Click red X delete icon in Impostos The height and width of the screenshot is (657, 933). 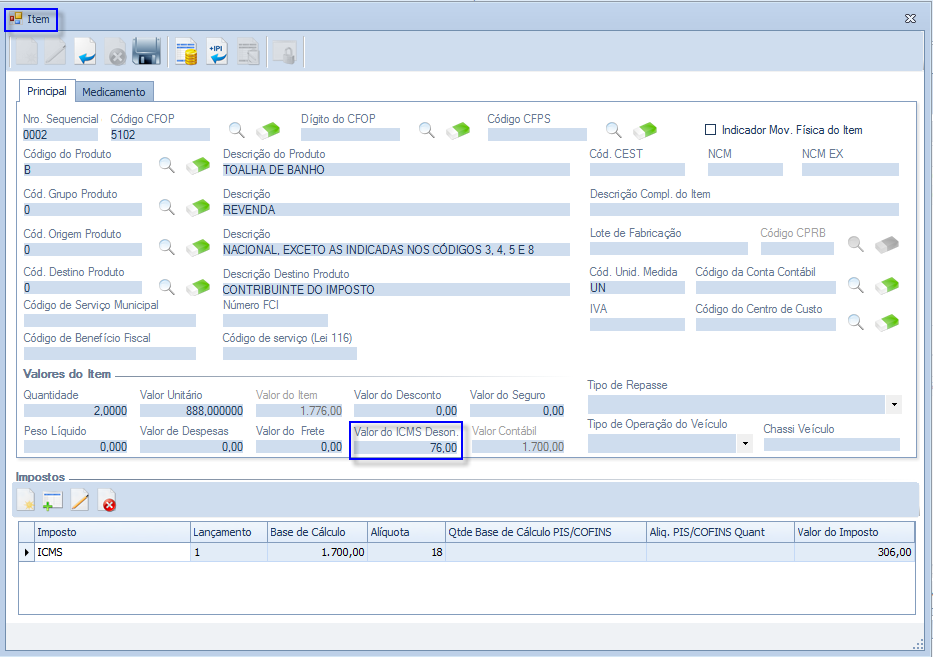[107, 500]
